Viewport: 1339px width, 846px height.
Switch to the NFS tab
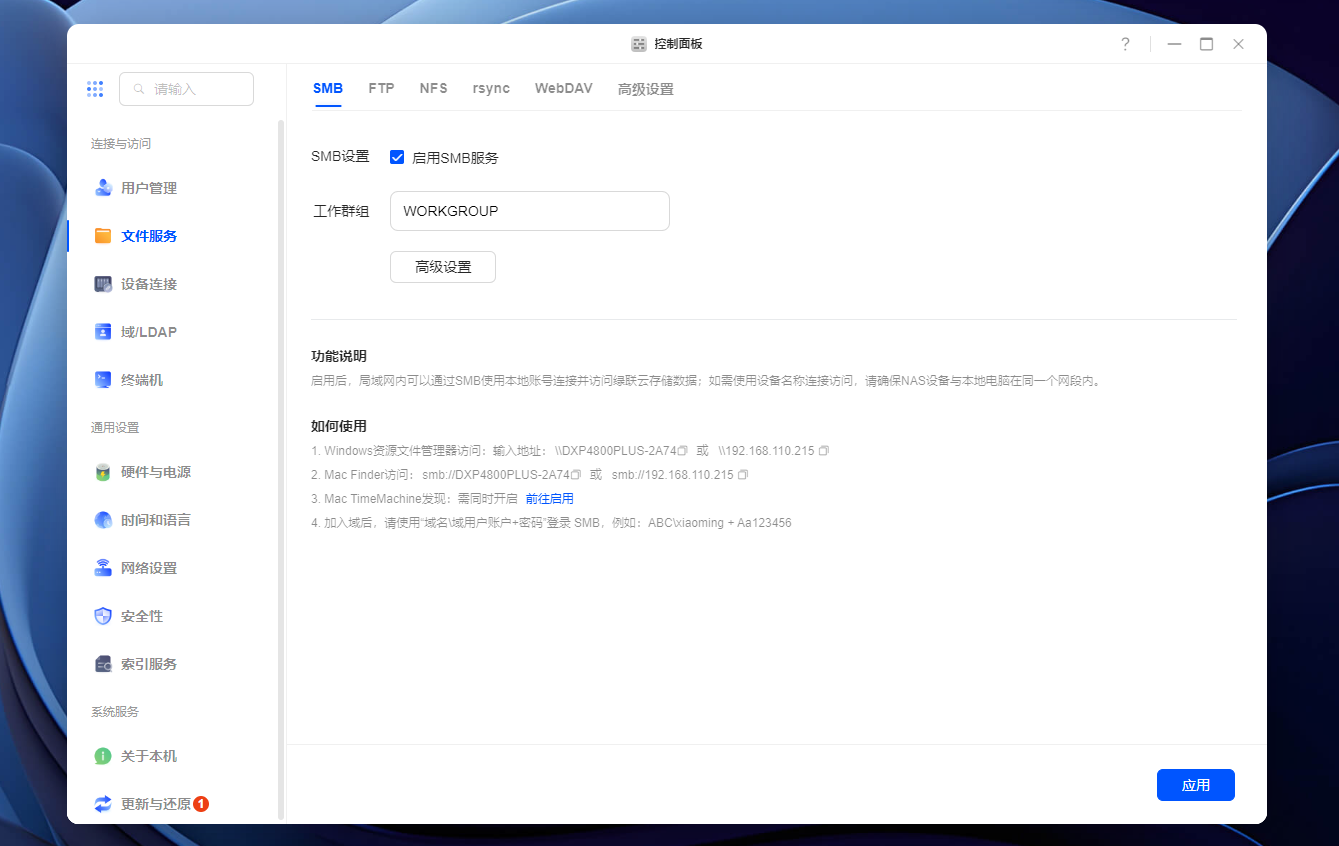pos(434,88)
